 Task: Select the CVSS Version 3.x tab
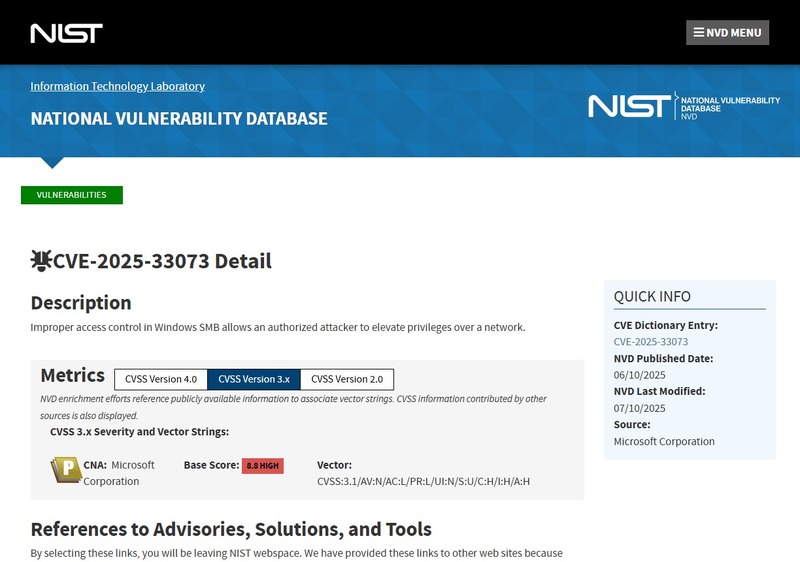tap(254, 379)
